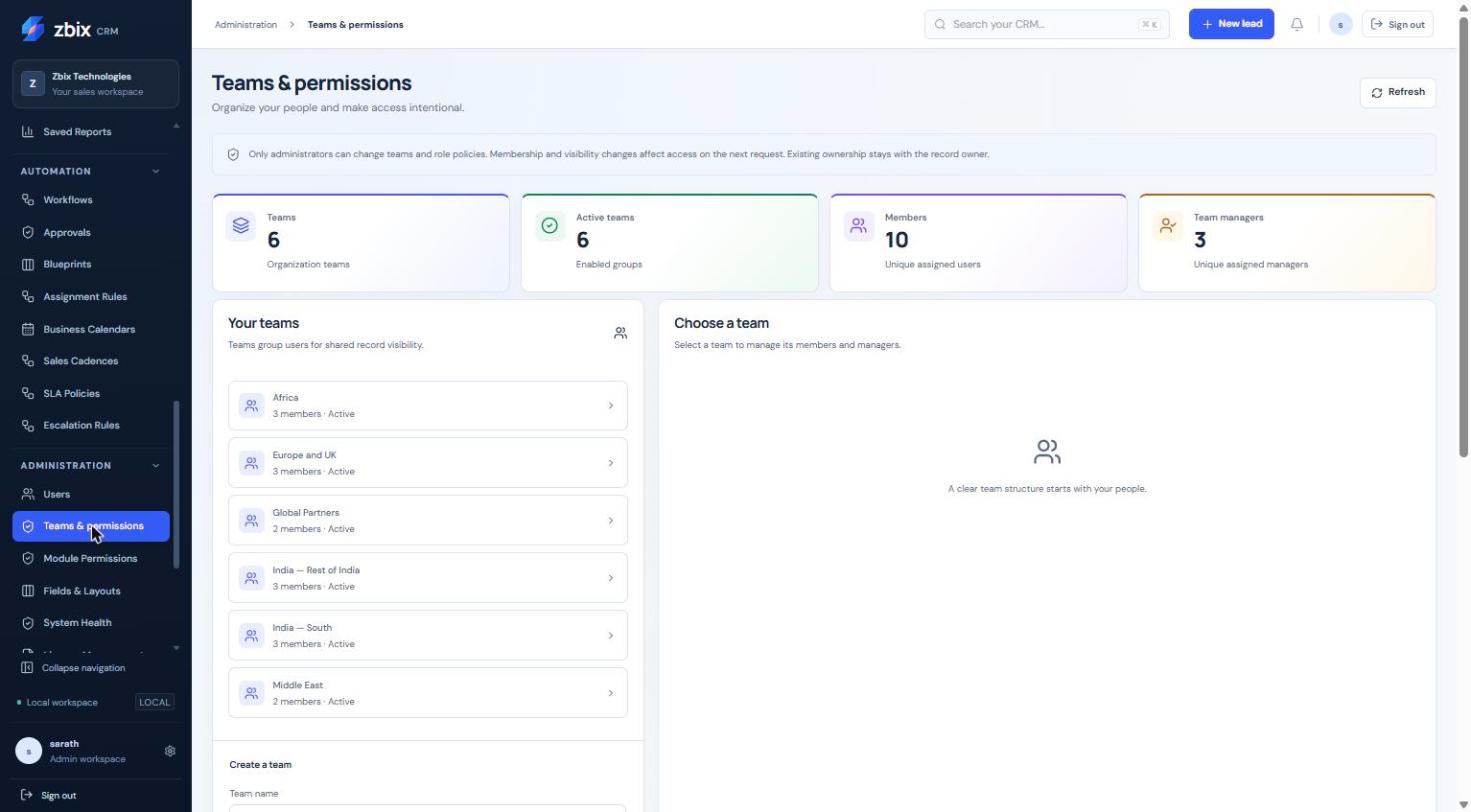Open Workflows in the sidebar
The image size is (1471, 812).
point(91,200)
